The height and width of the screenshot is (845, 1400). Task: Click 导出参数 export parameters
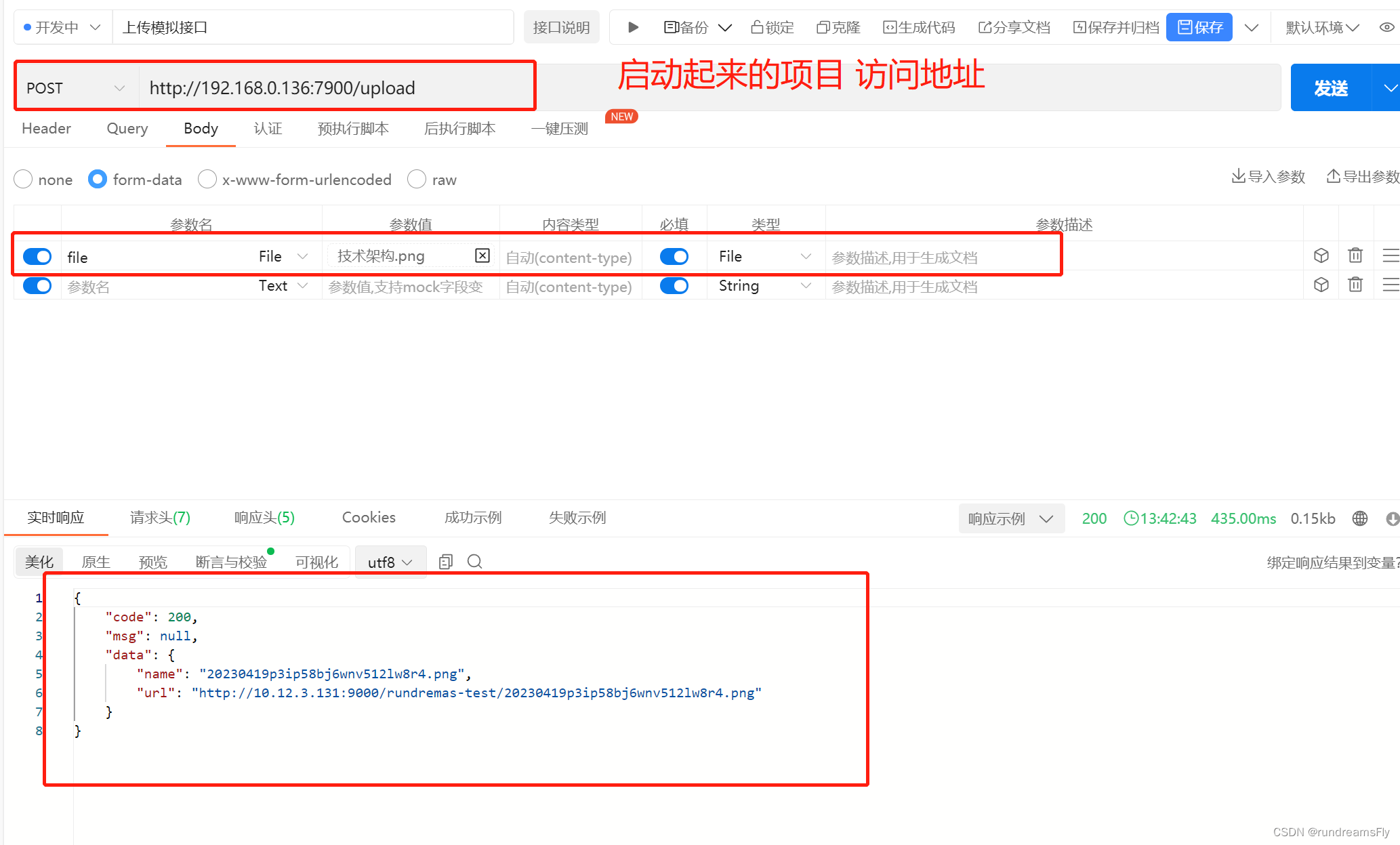[1363, 176]
